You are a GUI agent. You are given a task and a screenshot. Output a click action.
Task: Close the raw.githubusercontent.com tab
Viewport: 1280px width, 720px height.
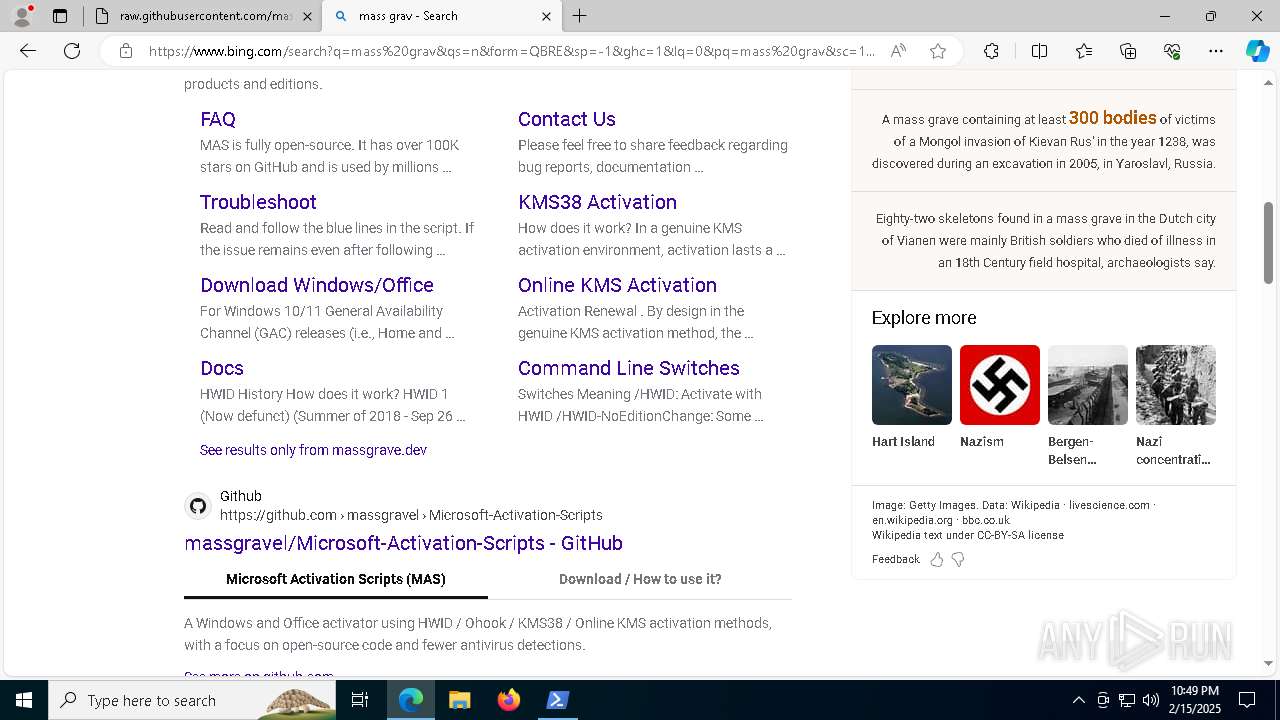tap(307, 16)
